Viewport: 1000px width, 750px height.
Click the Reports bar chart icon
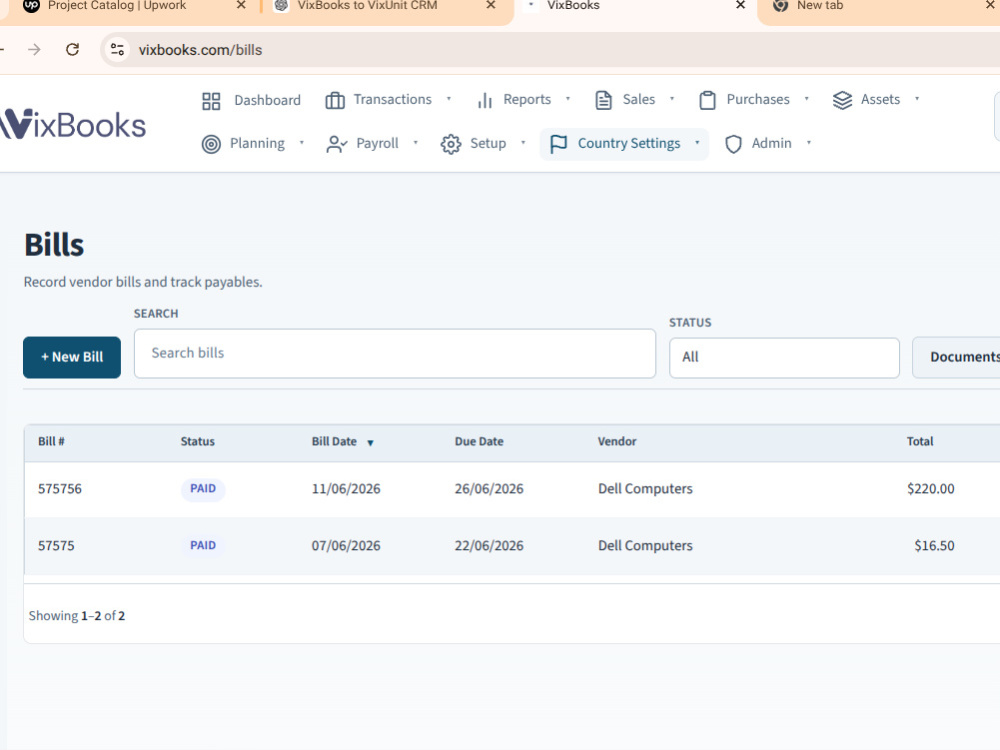[x=485, y=101]
